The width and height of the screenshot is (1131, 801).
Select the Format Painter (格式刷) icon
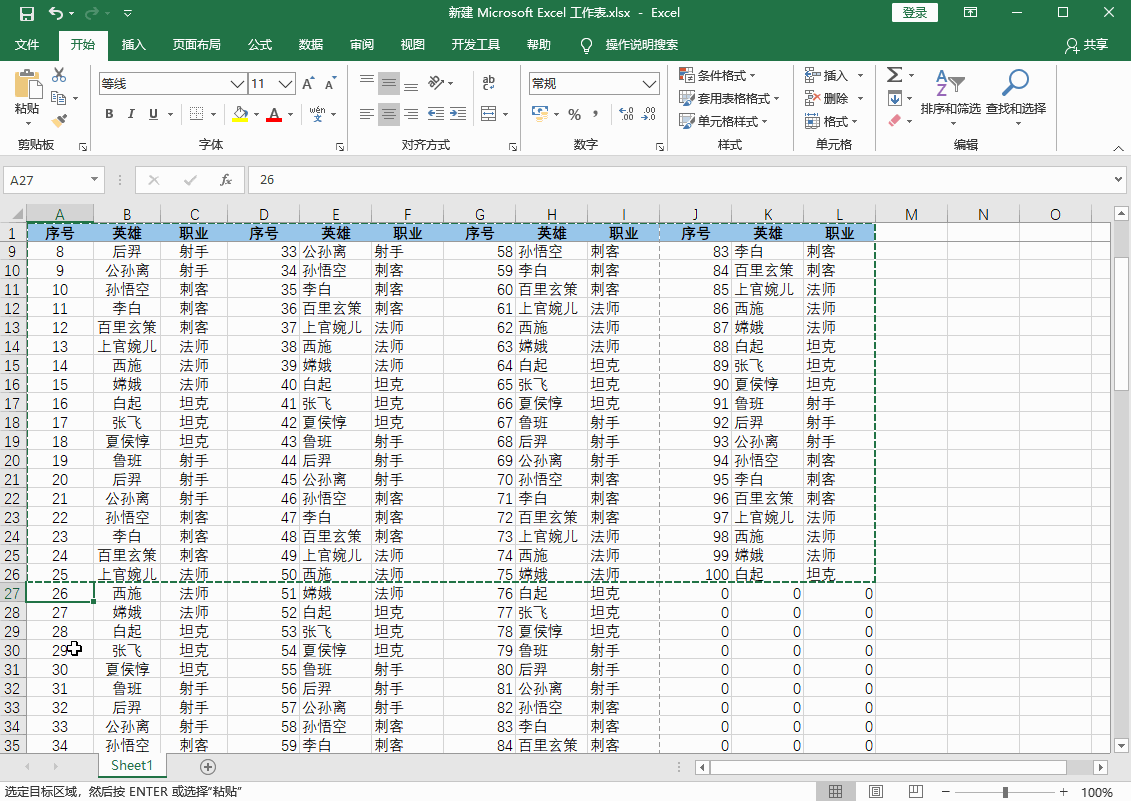(58, 120)
